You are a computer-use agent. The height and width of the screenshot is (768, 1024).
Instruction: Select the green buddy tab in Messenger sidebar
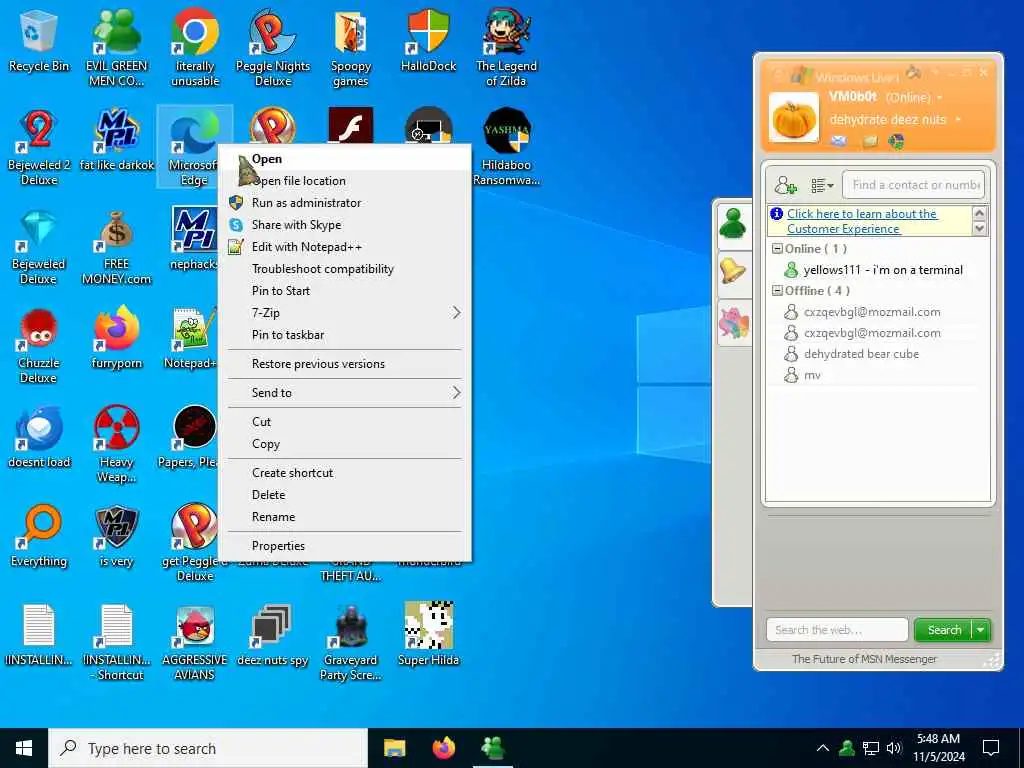coord(733,224)
